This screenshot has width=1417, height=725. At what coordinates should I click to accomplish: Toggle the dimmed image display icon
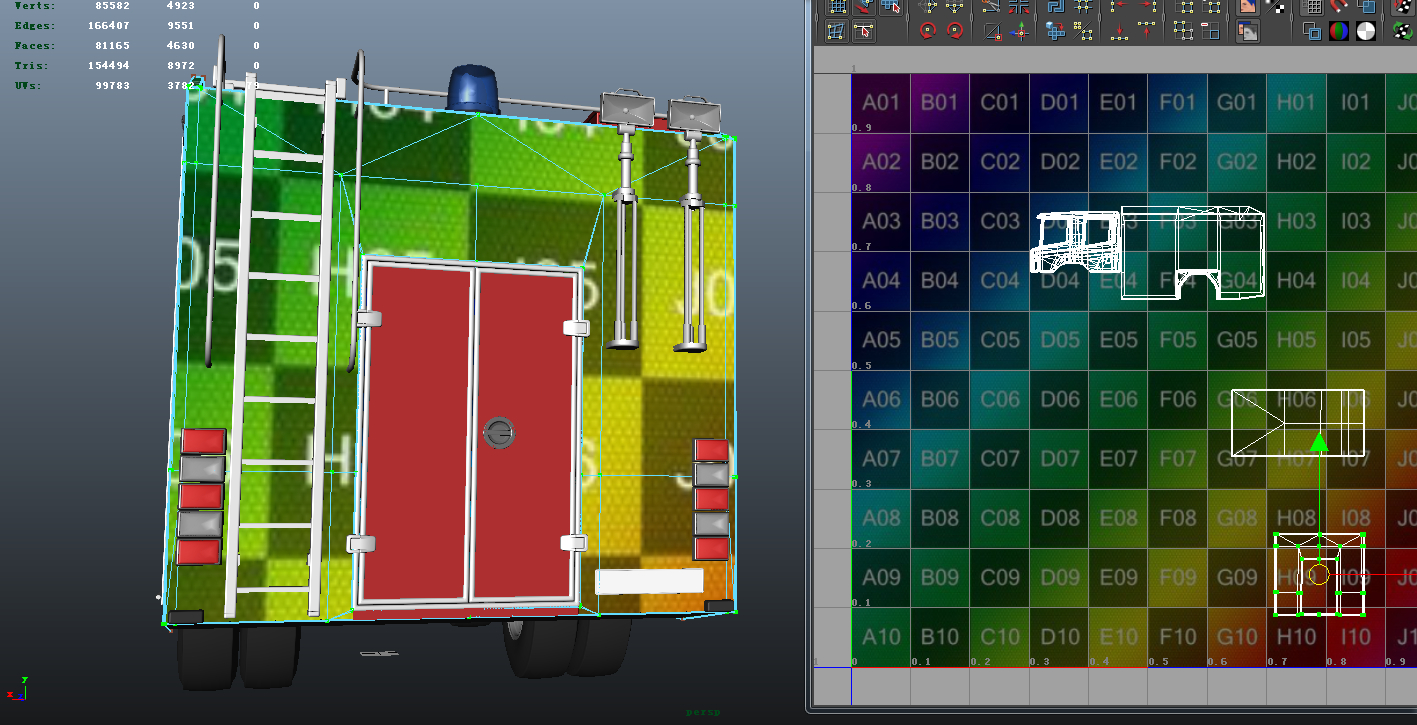pos(1247,31)
